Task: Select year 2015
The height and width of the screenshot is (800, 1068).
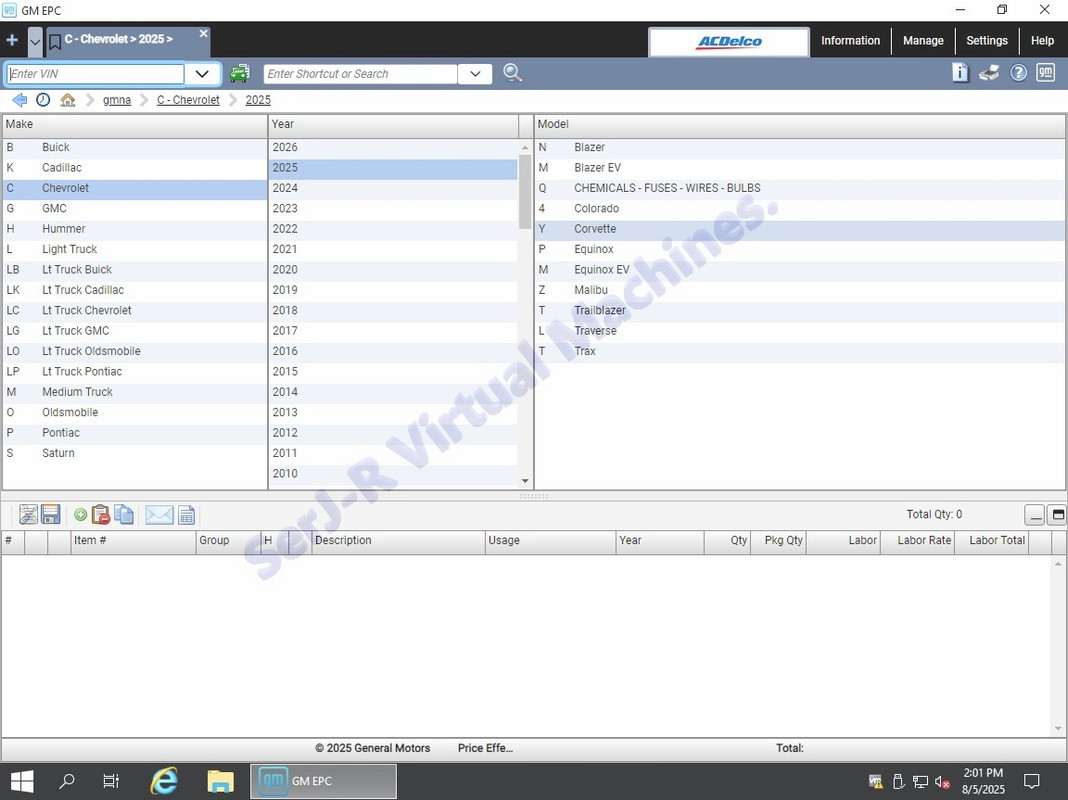Action: coord(393,372)
